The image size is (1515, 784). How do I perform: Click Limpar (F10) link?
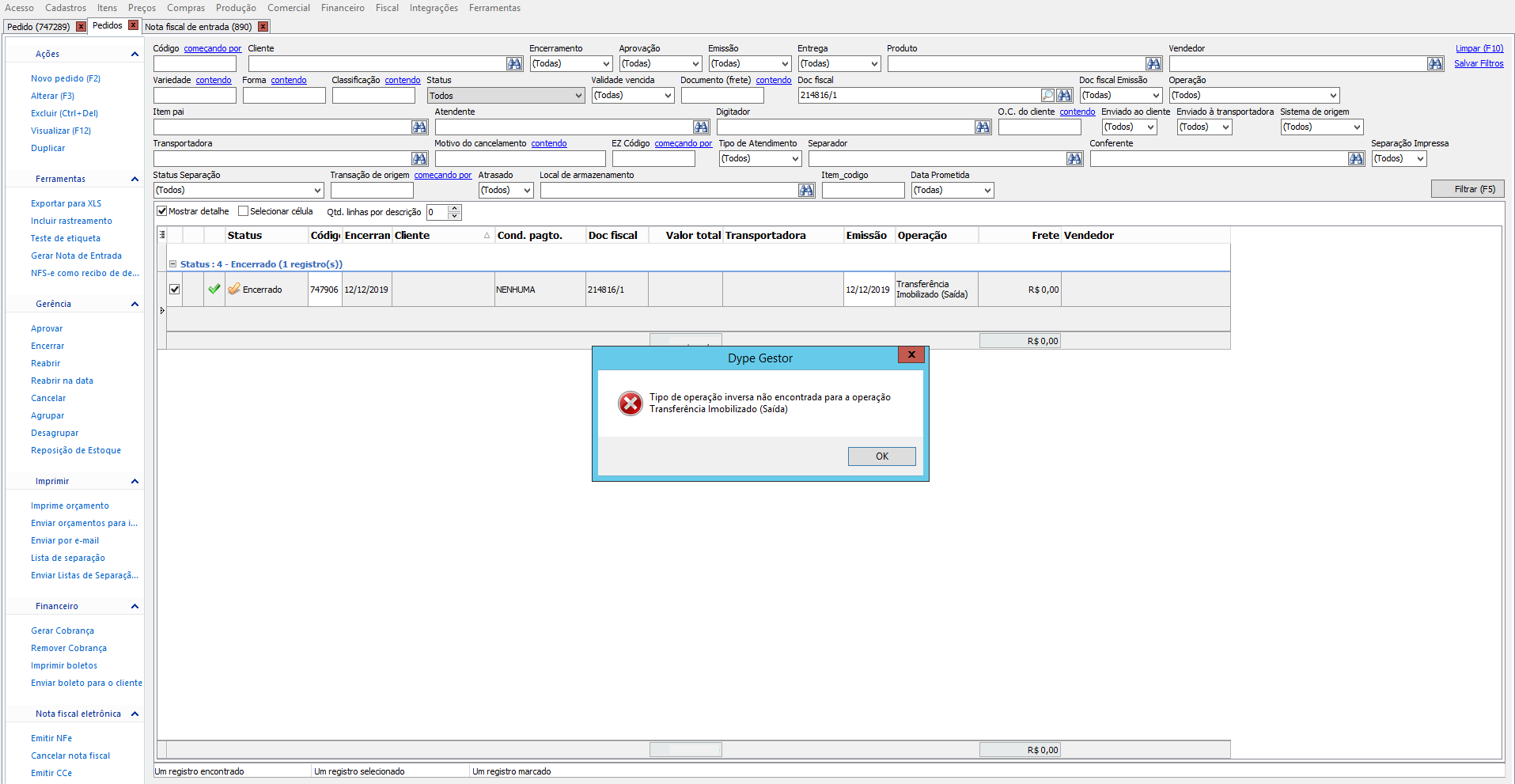1479,48
